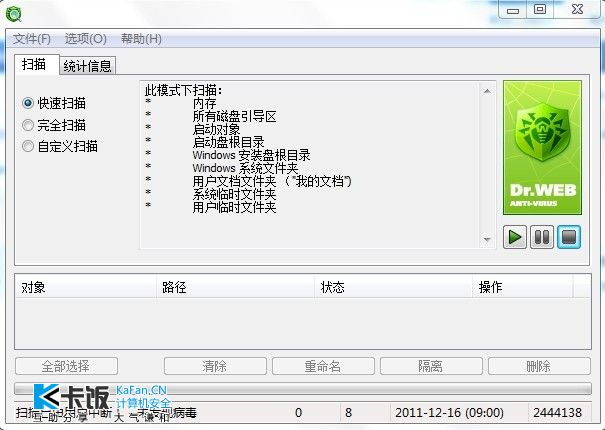Image resolution: width=605 pixels, height=430 pixels.
Task: Click the status bar value 0
Action: (298, 413)
